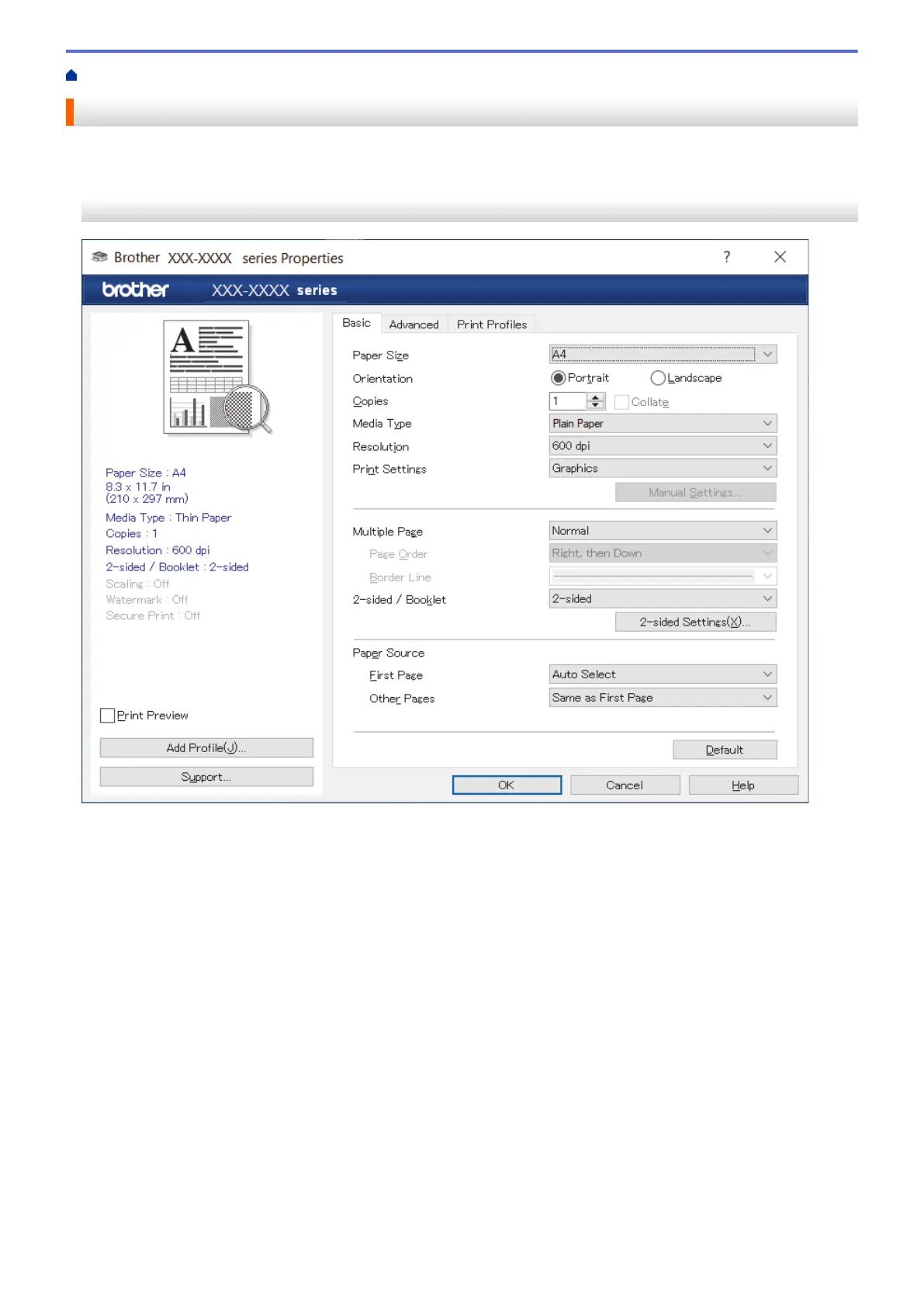924x1307 pixels.
Task: Click the blue home icon at page top
Action: pos(71,75)
